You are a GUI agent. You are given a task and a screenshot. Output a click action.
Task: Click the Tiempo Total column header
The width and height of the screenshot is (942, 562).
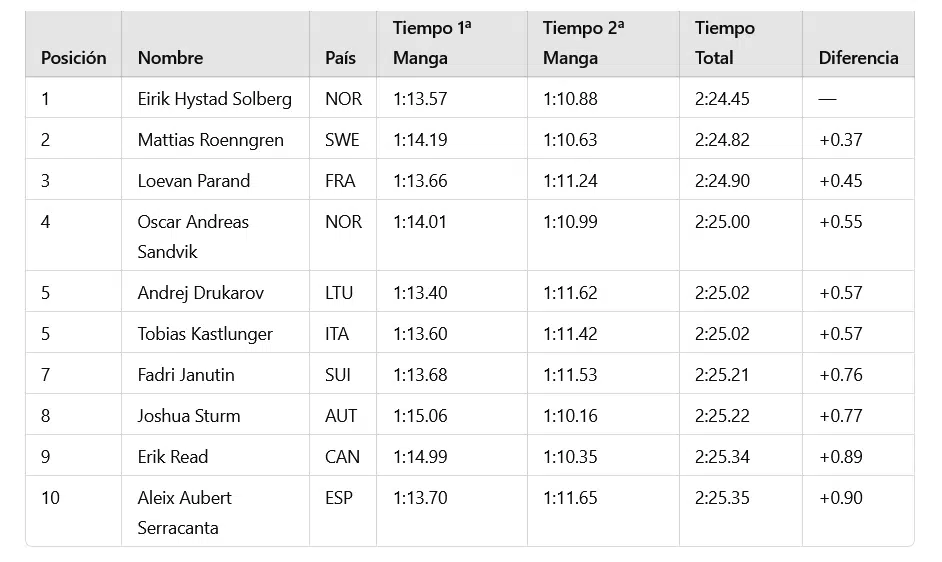pyautogui.click(x=725, y=43)
